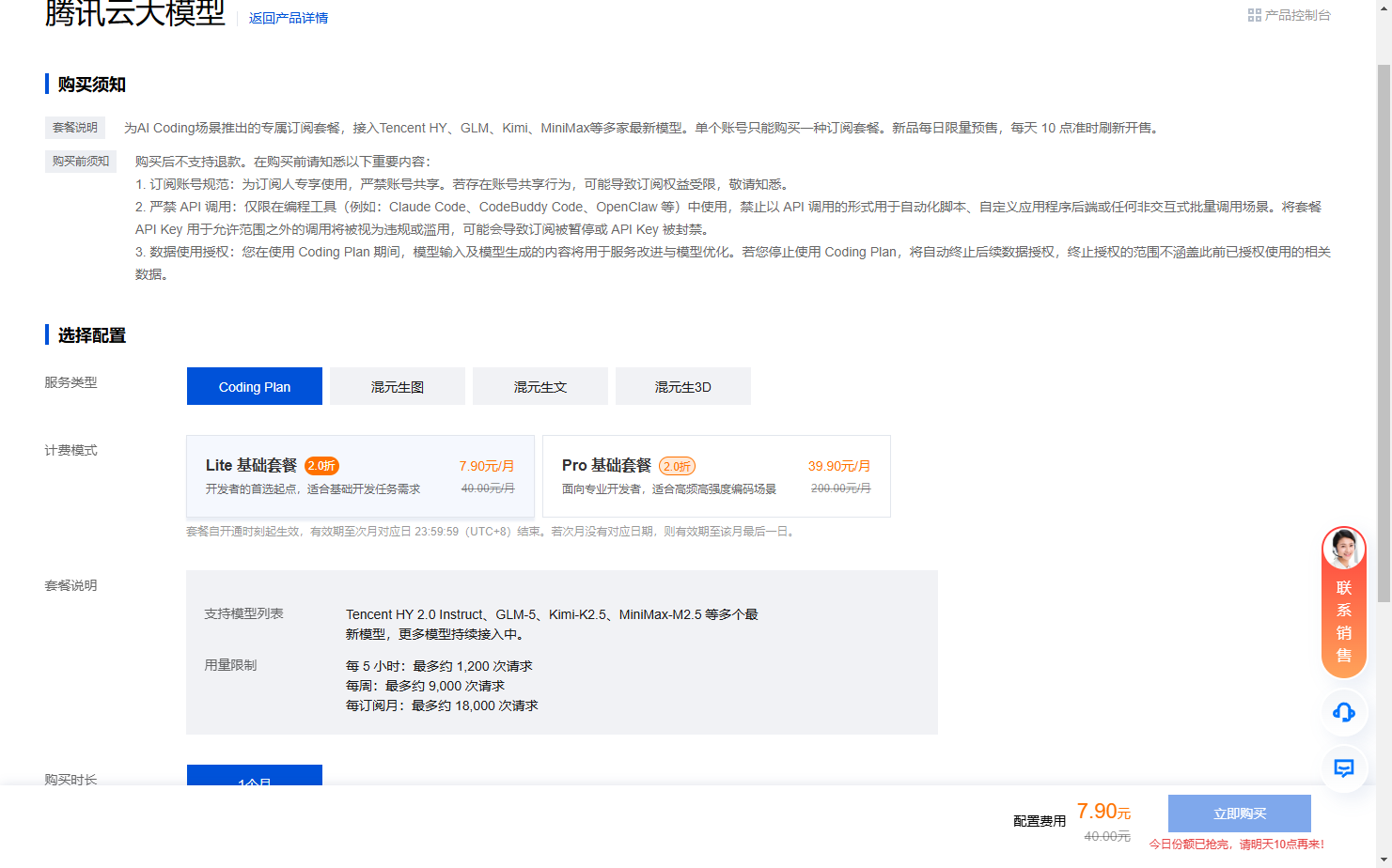This screenshot has height=868, width=1392.
Task: Select the Lite 基础套餐 billing option
Action: pos(360,476)
